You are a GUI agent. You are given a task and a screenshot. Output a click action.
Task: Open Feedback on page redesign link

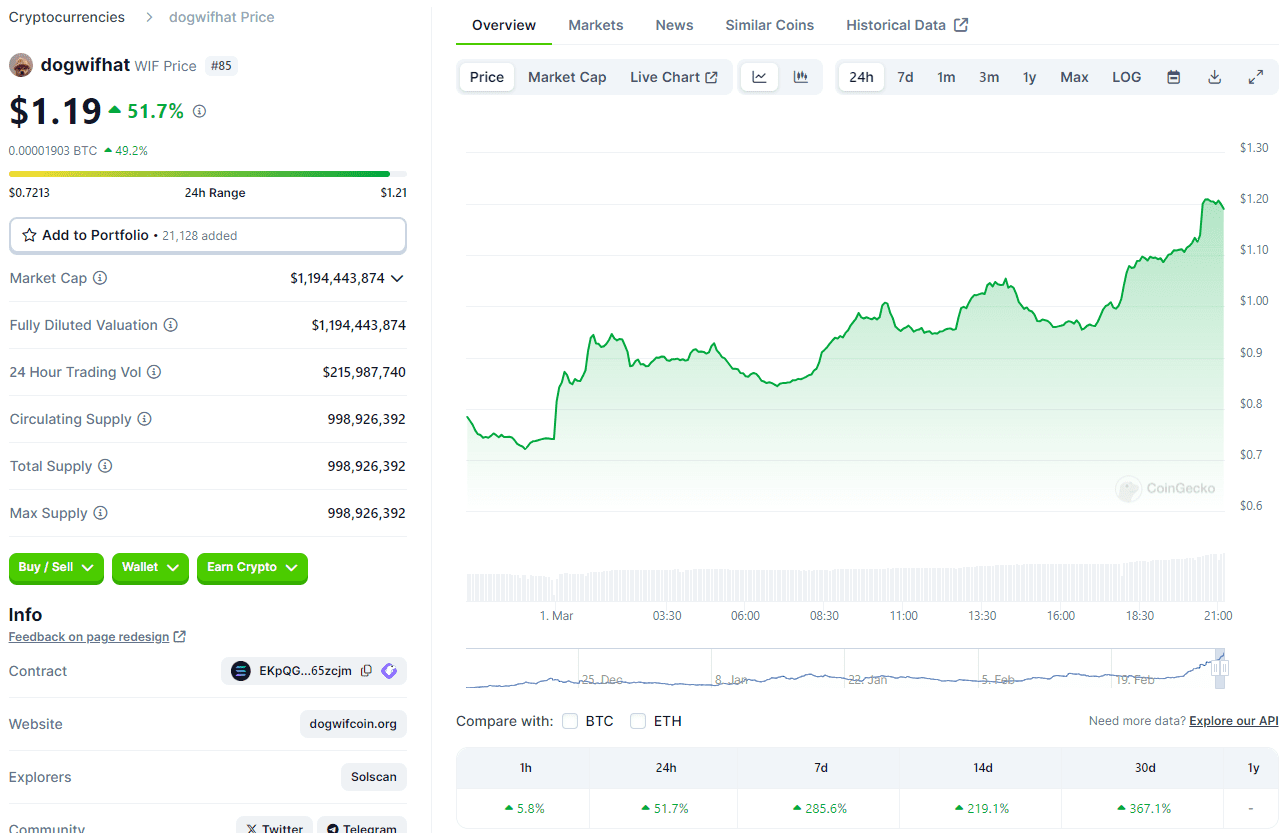(97, 637)
